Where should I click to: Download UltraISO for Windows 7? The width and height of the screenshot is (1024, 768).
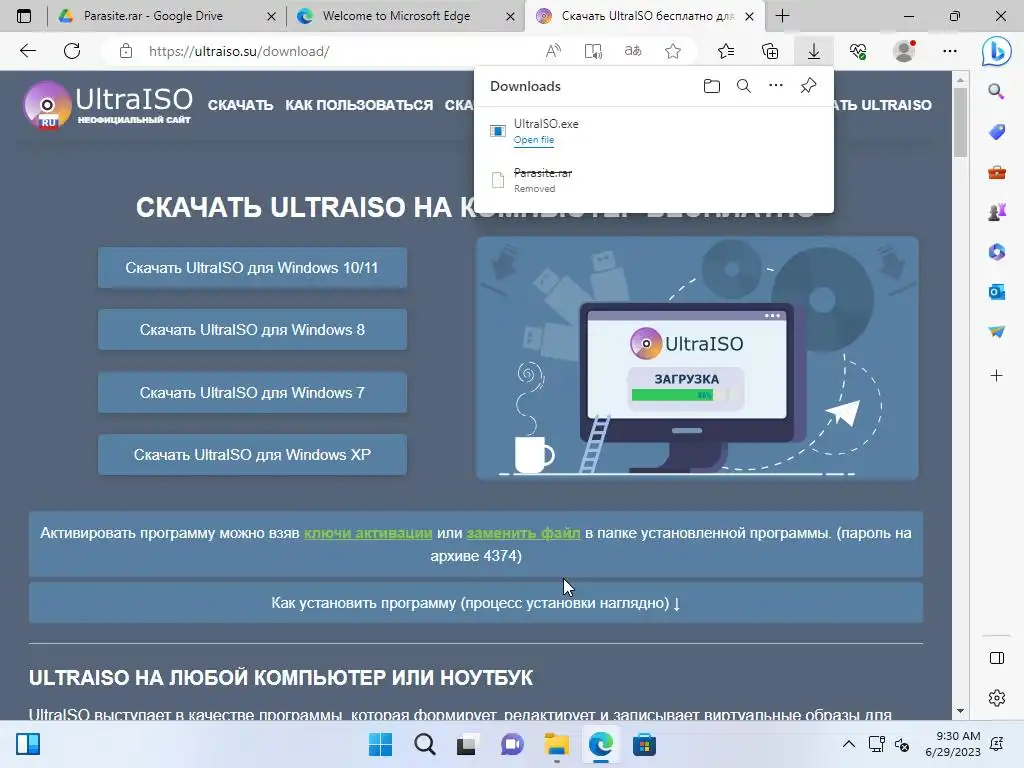[x=252, y=392]
